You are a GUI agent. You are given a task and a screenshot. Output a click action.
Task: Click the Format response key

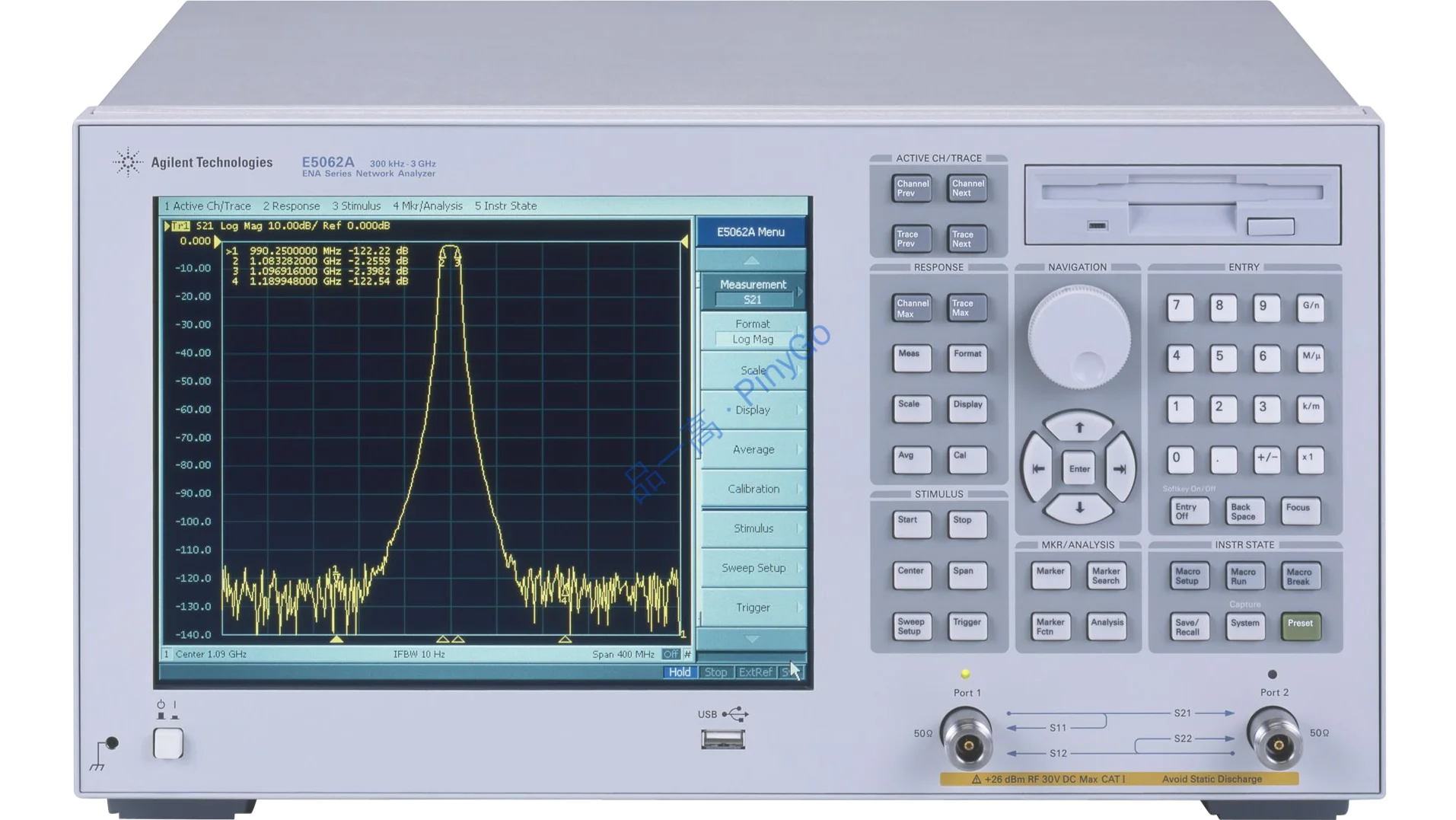(967, 359)
